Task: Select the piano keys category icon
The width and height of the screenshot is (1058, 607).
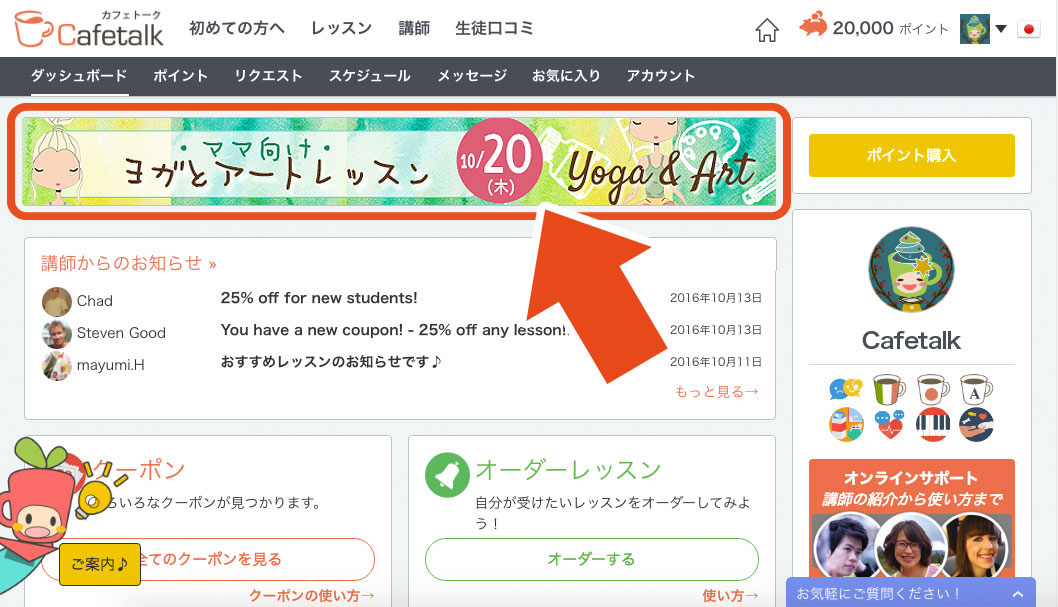Action: (x=932, y=424)
